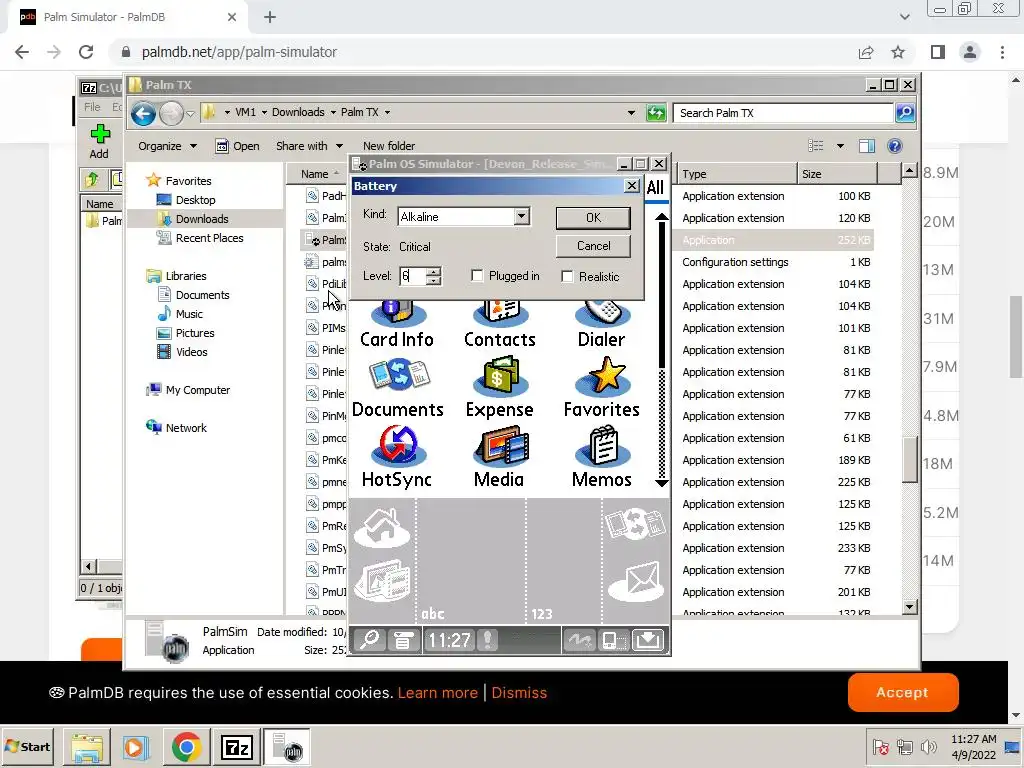Open the Windows Start button
The image size is (1024, 768).
28,746
